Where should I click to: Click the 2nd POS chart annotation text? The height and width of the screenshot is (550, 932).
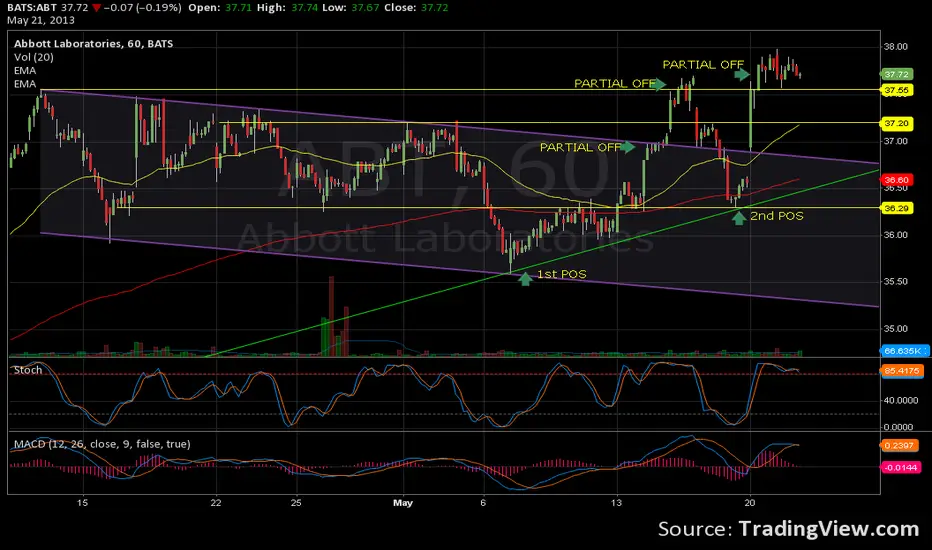tap(776, 216)
